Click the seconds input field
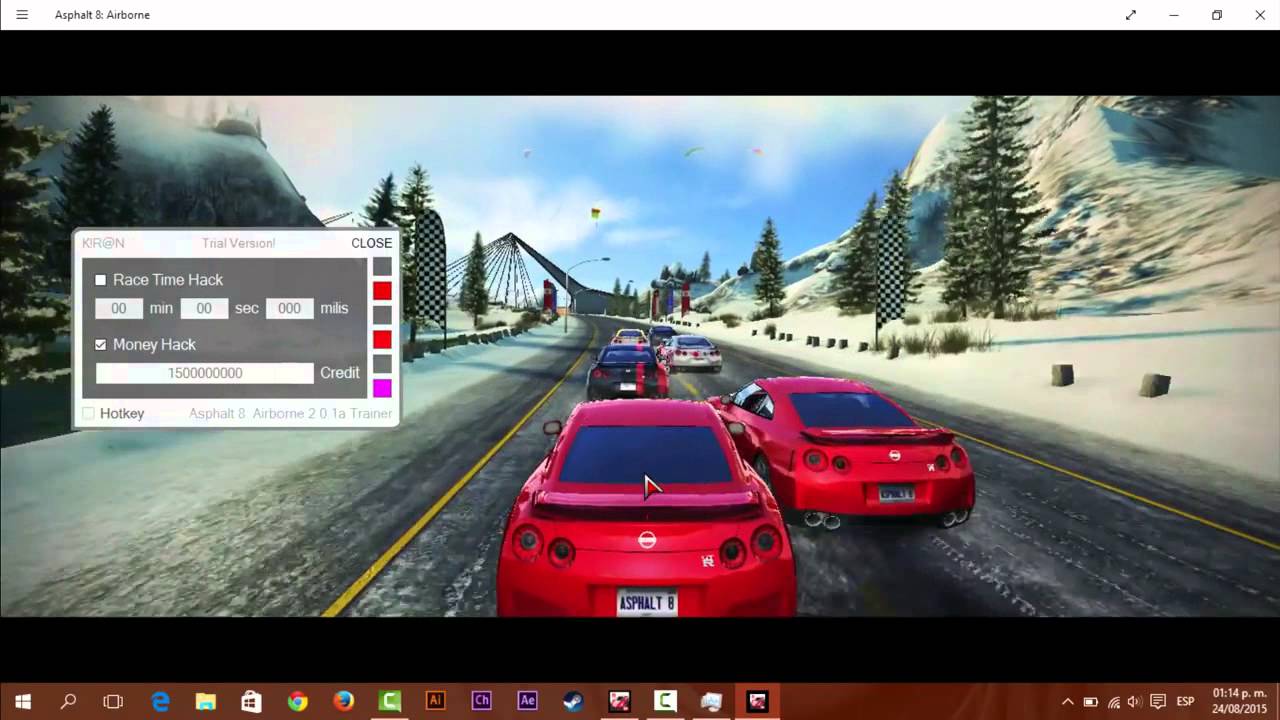 point(204,308)
